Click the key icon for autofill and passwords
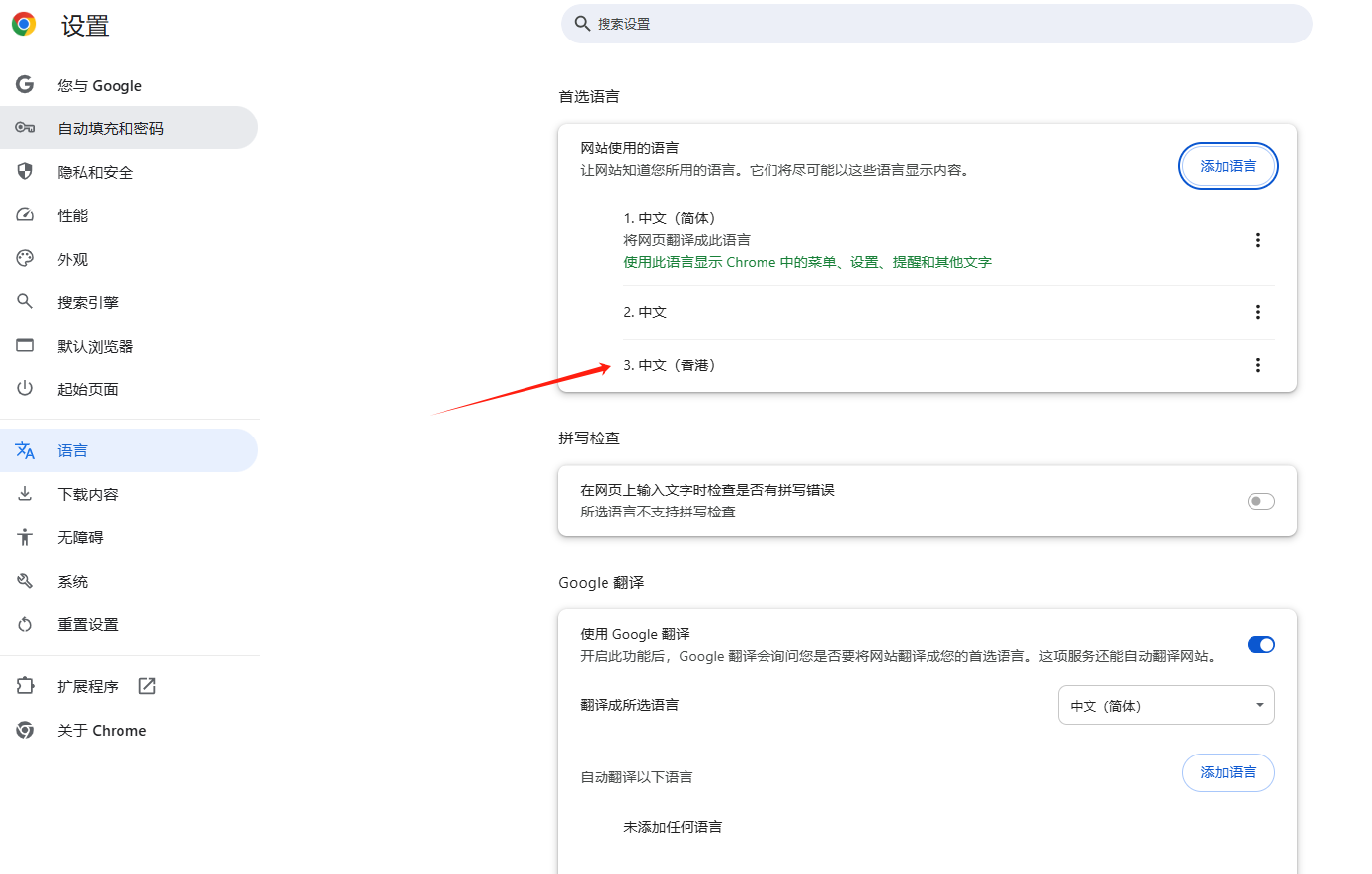 pos(25,128)
